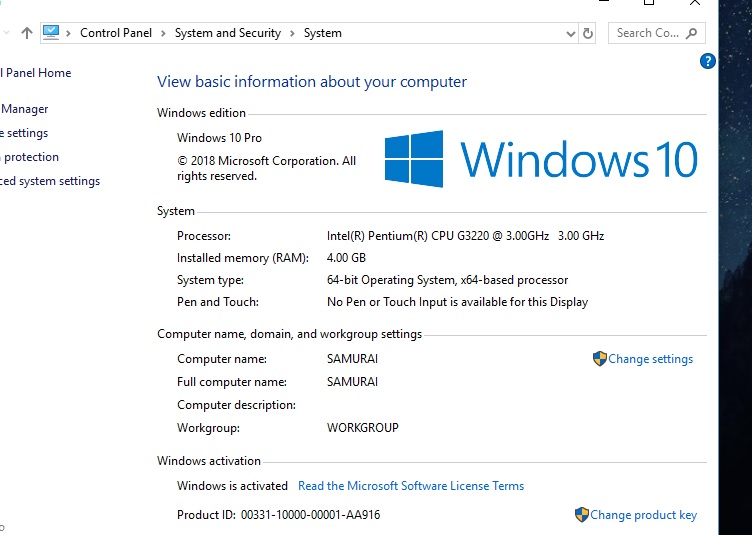The image size is (752, 535).
Task: Focus the Search Control Panel field
Action: click(x=657, y=33)
